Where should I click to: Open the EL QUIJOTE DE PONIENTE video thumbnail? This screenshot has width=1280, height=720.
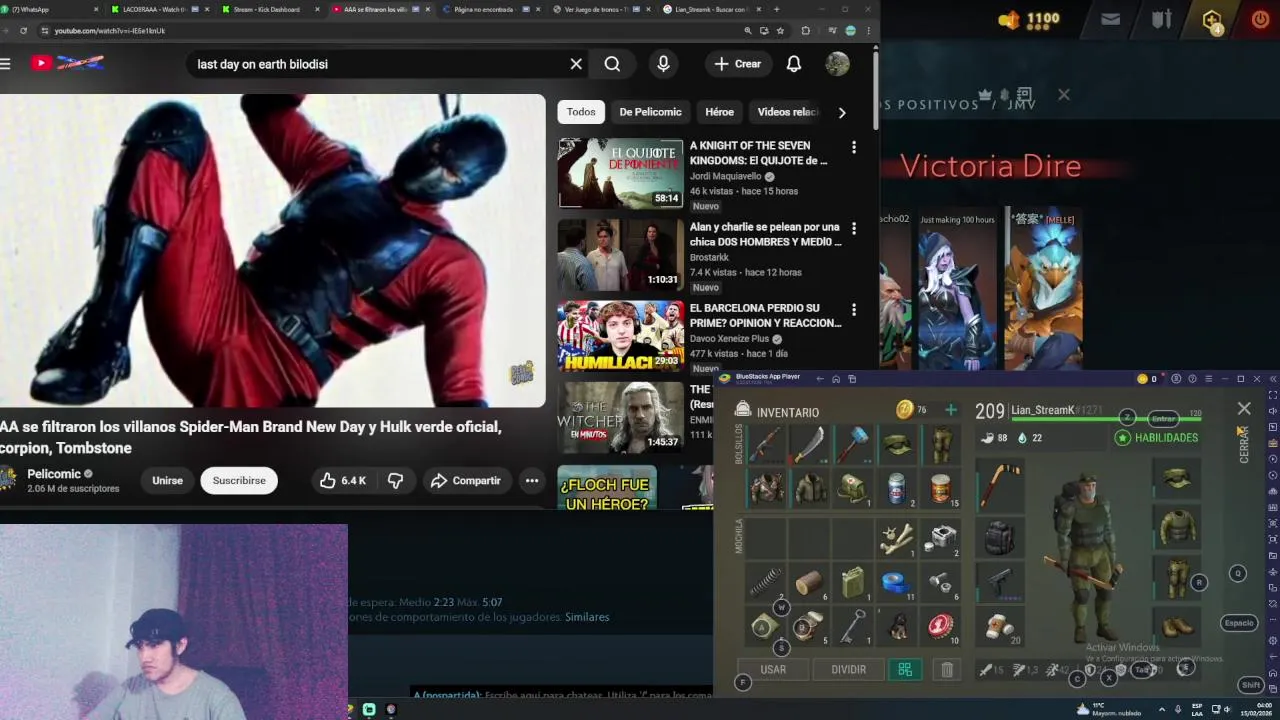coord(620,173)
